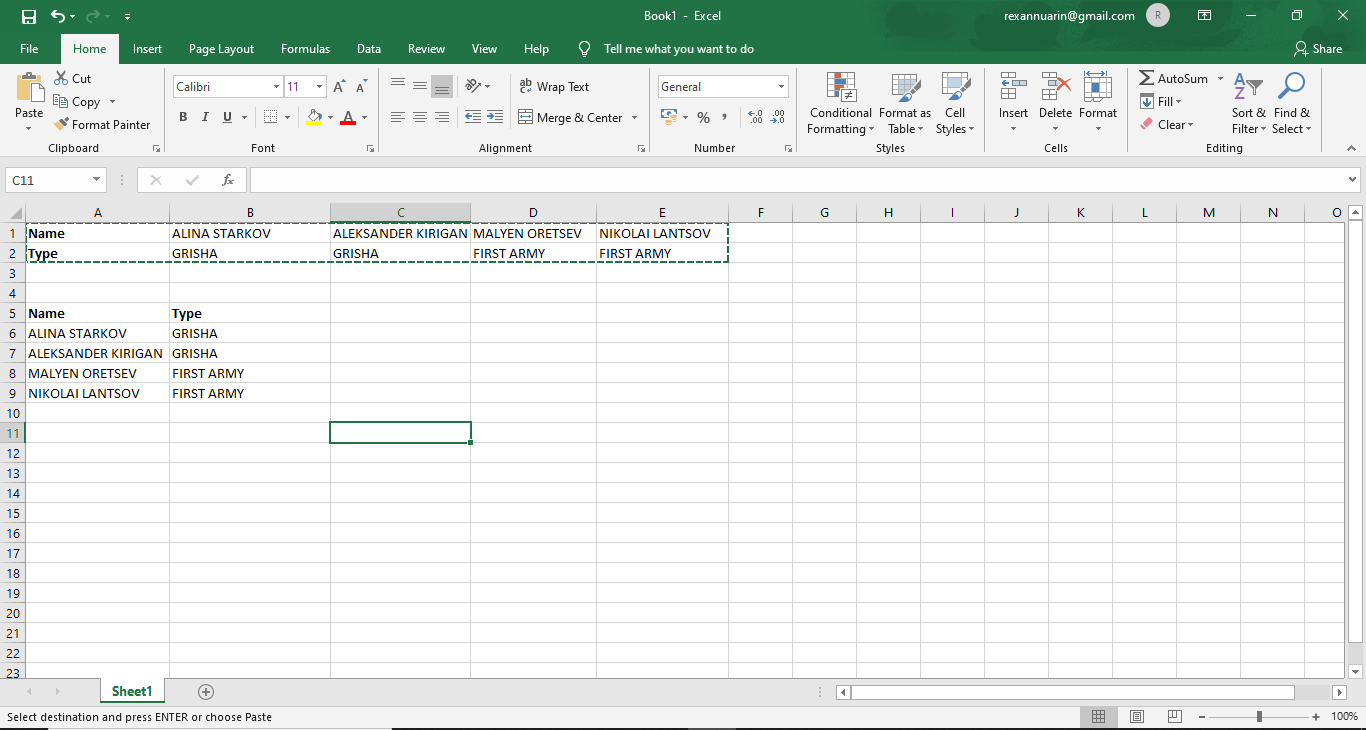
Task: Open Conditional Formatting menu
Action: [x=840, y=104]
